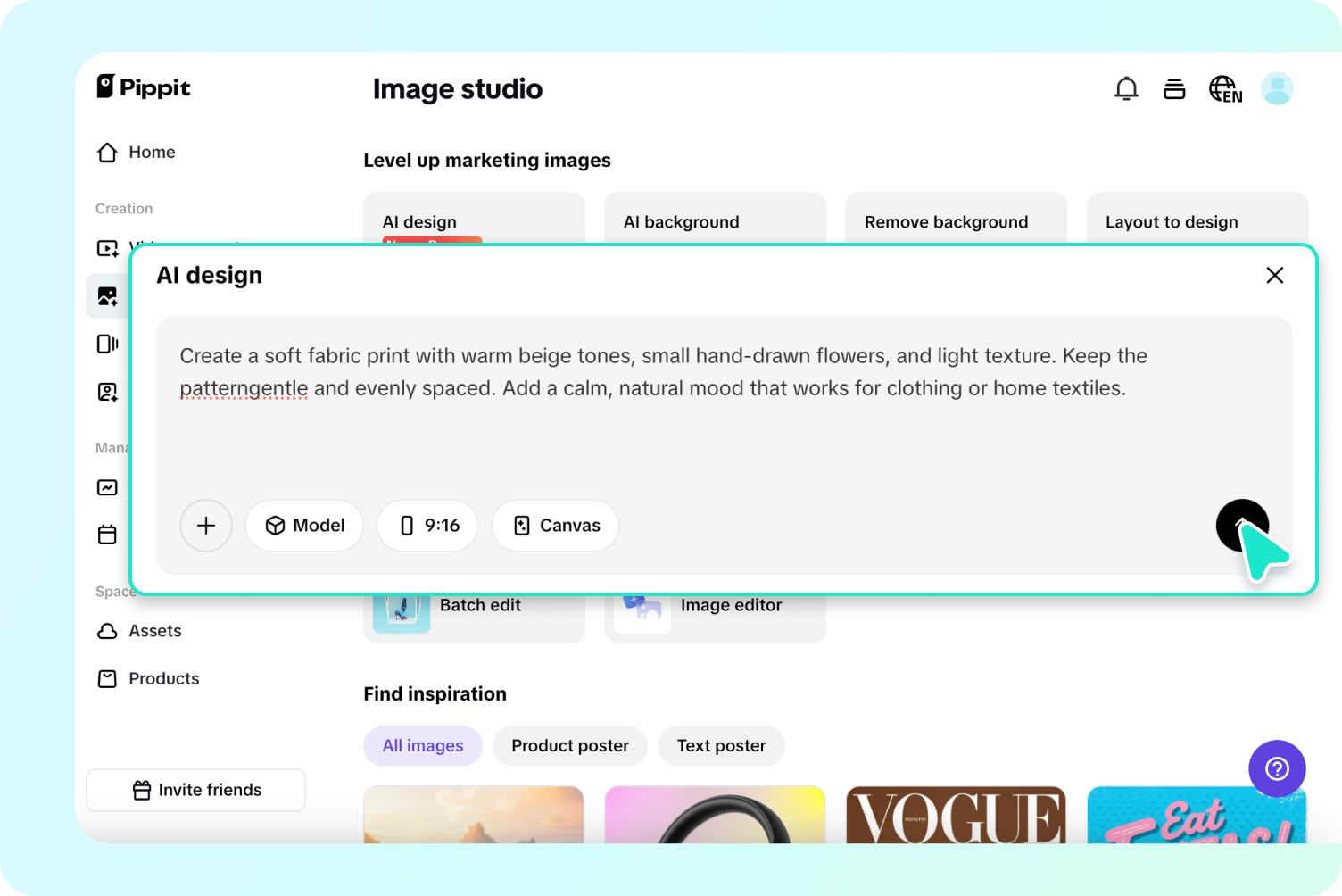Click the analytics icon in the sidebar
1342x896 pixels.
[x=107, y=487]
